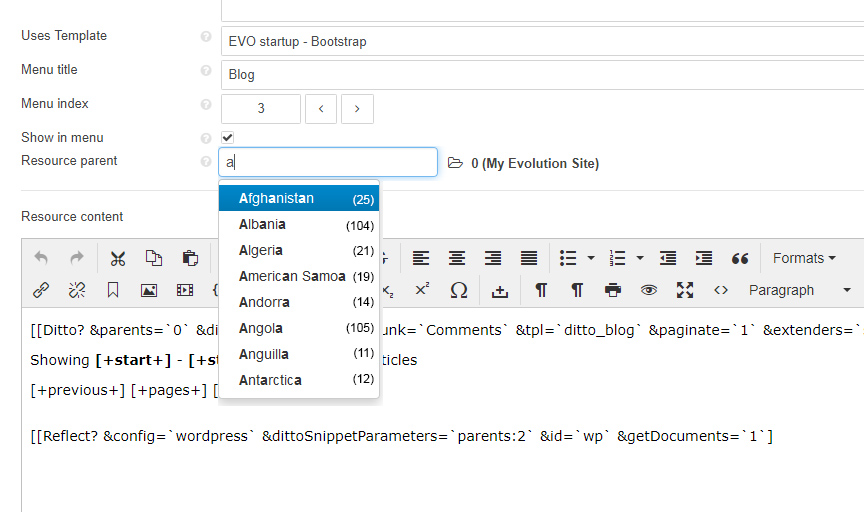Remove link with broken chain icon
864x512 pixels.
(77, 290)
